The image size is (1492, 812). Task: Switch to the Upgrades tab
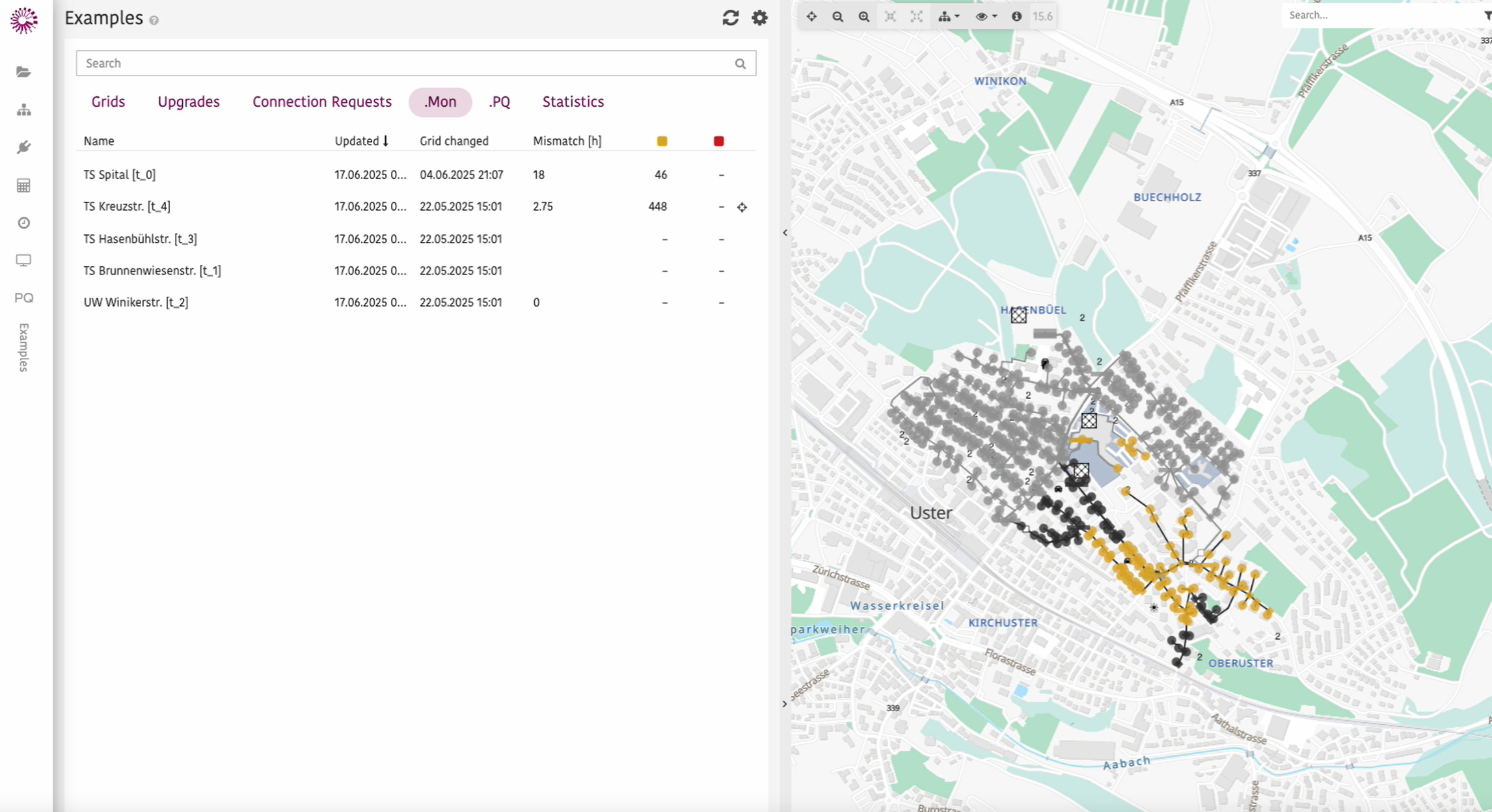[189, 101]
